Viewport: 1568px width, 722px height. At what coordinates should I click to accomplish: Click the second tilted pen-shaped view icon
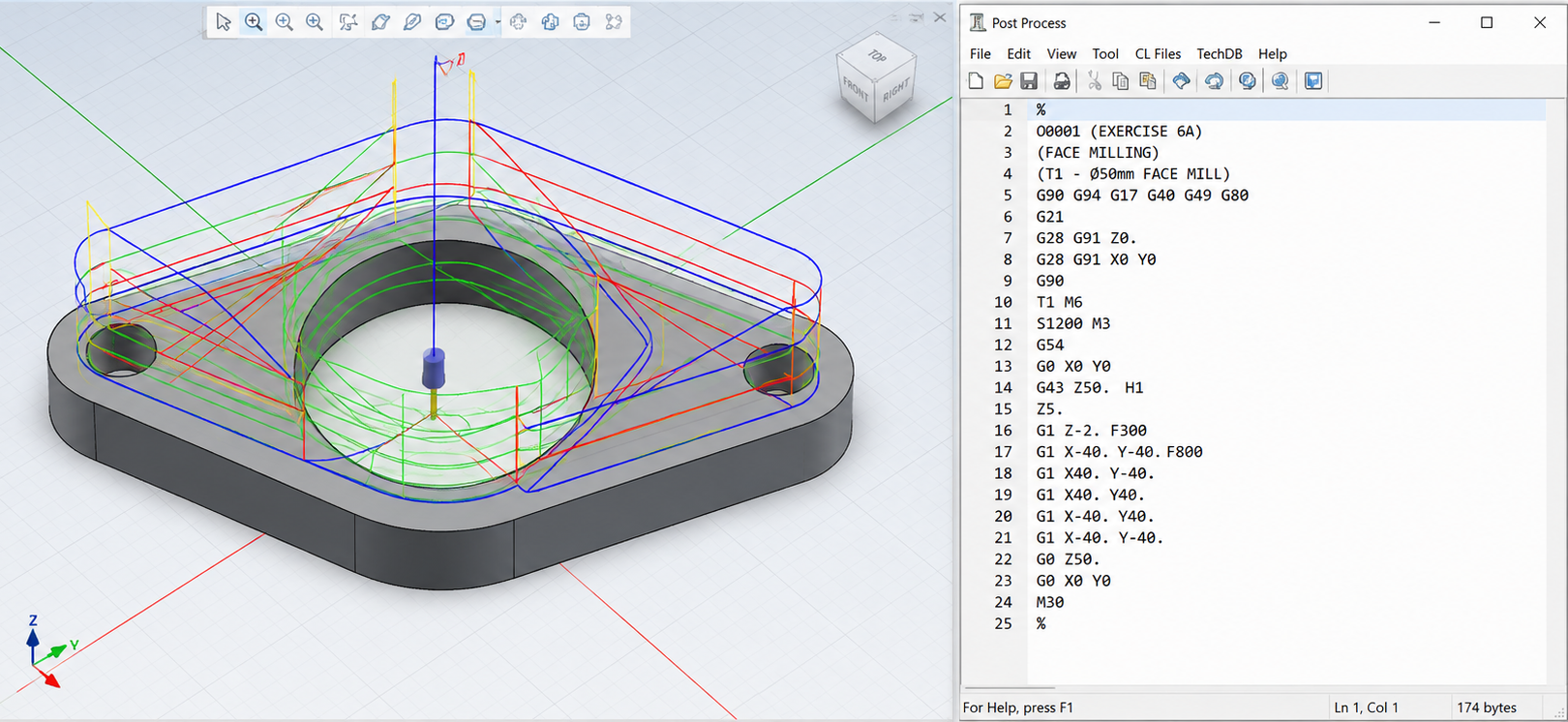tap(412, 21)
